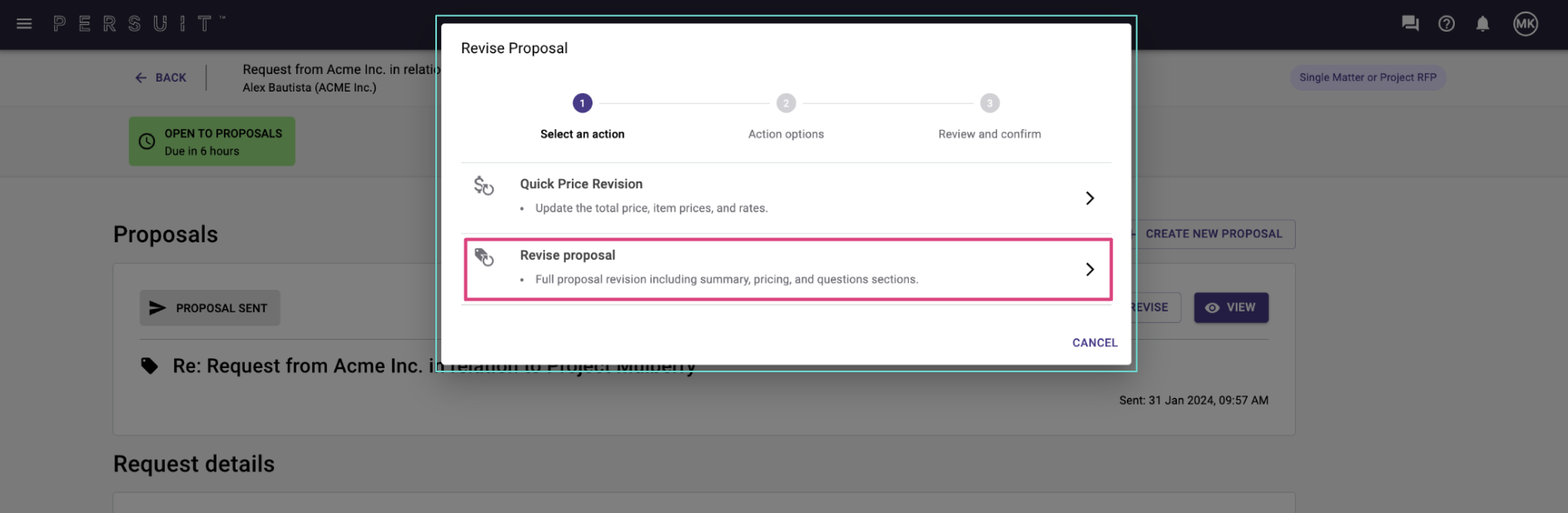Image resolution: width=1568 pixels, height=513 pixels.
Task: Expand the Revise proposal chevron
Action: (1090, 269)
